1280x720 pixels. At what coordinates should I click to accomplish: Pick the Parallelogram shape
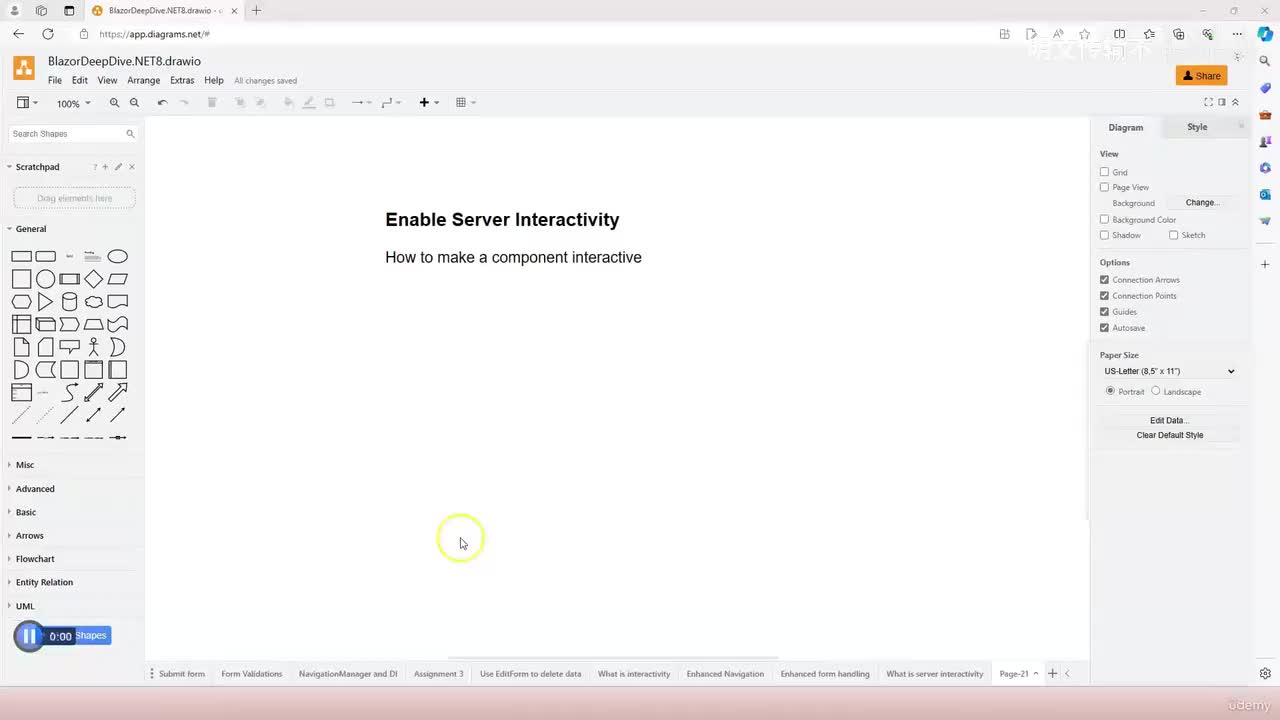pos(117,279)
